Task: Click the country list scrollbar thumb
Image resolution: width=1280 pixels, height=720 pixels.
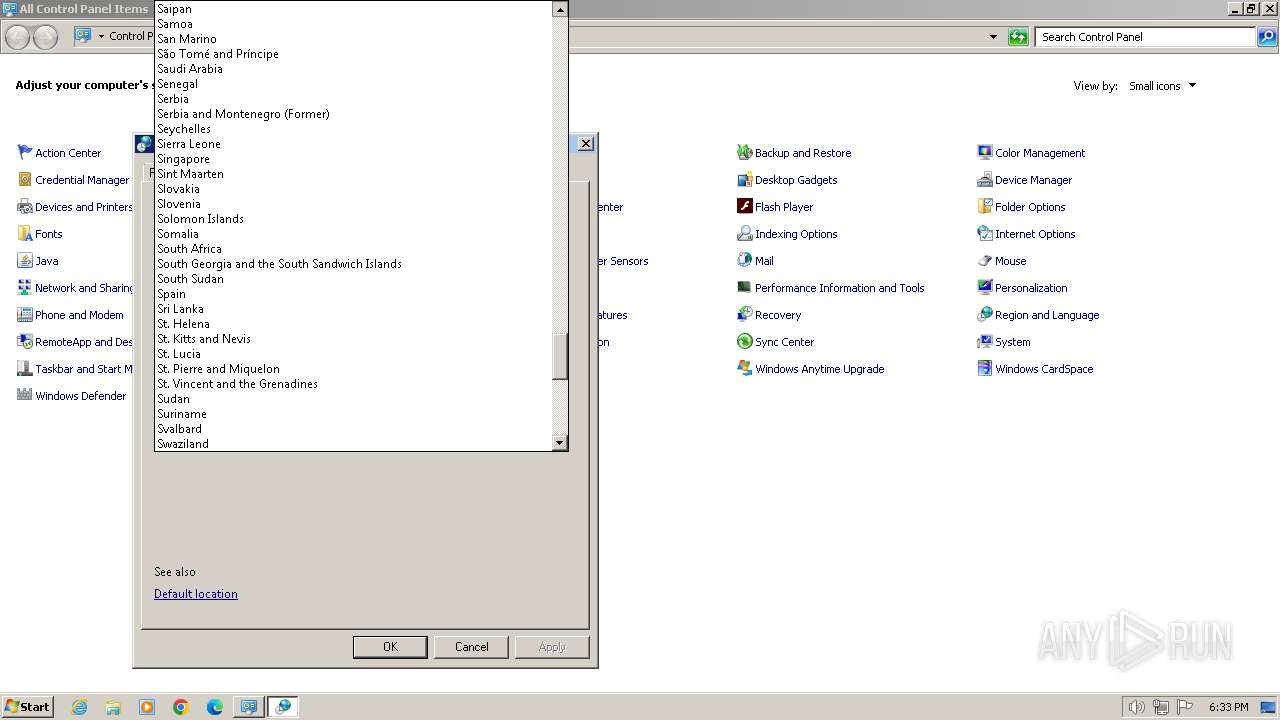Action: coord(560,357)
